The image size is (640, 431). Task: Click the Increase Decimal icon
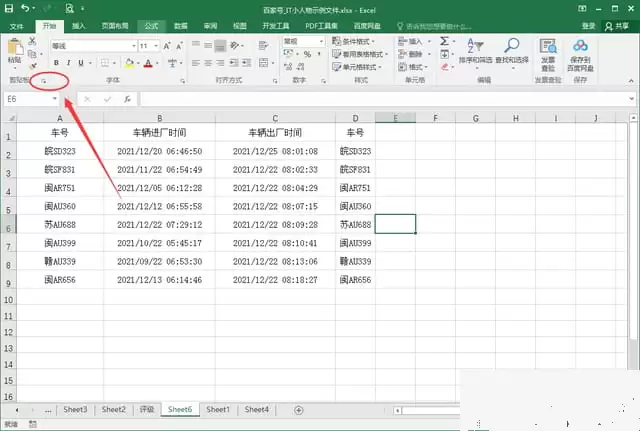point(288,66)
